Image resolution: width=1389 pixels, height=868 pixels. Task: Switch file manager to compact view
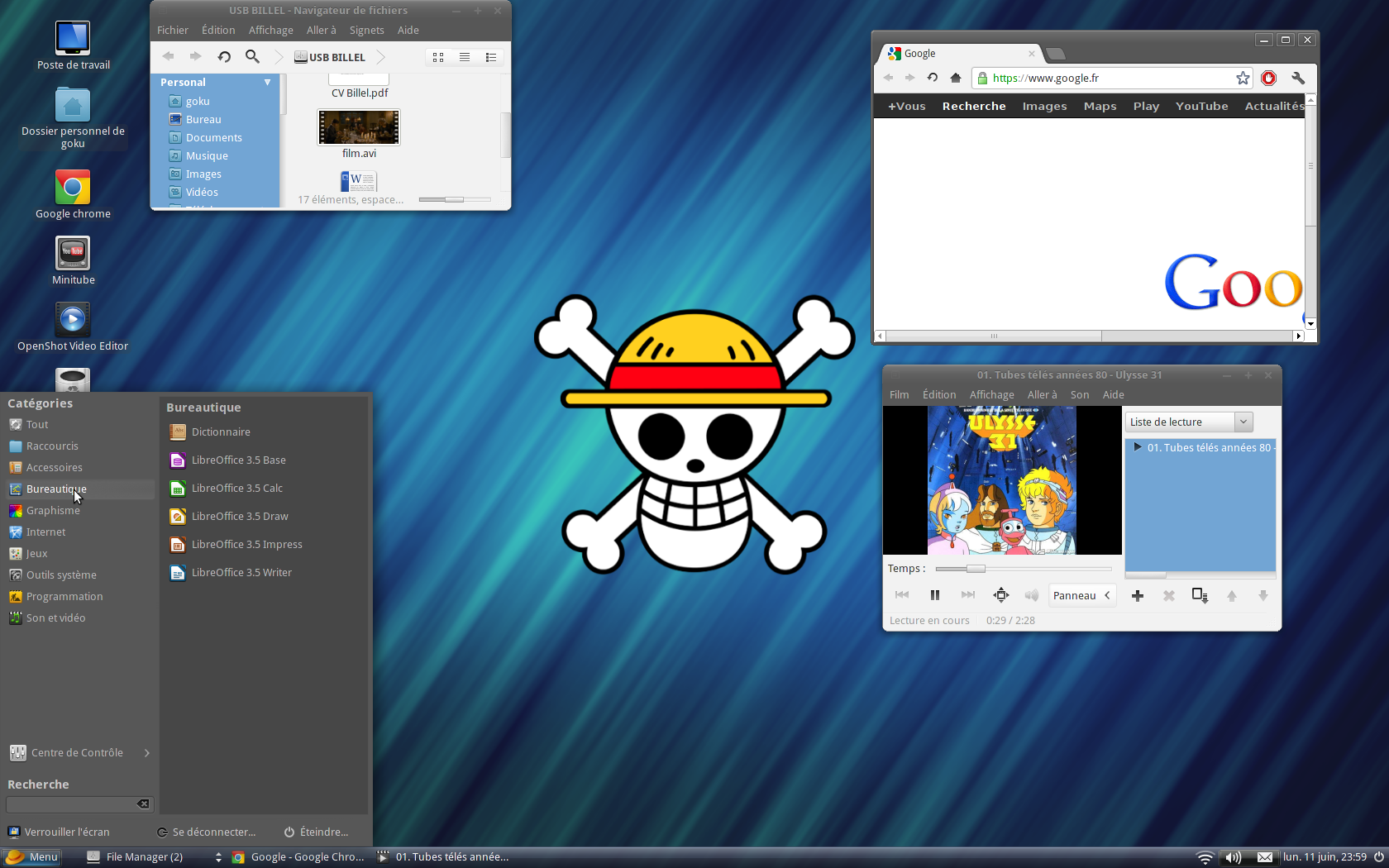point(491,57)
